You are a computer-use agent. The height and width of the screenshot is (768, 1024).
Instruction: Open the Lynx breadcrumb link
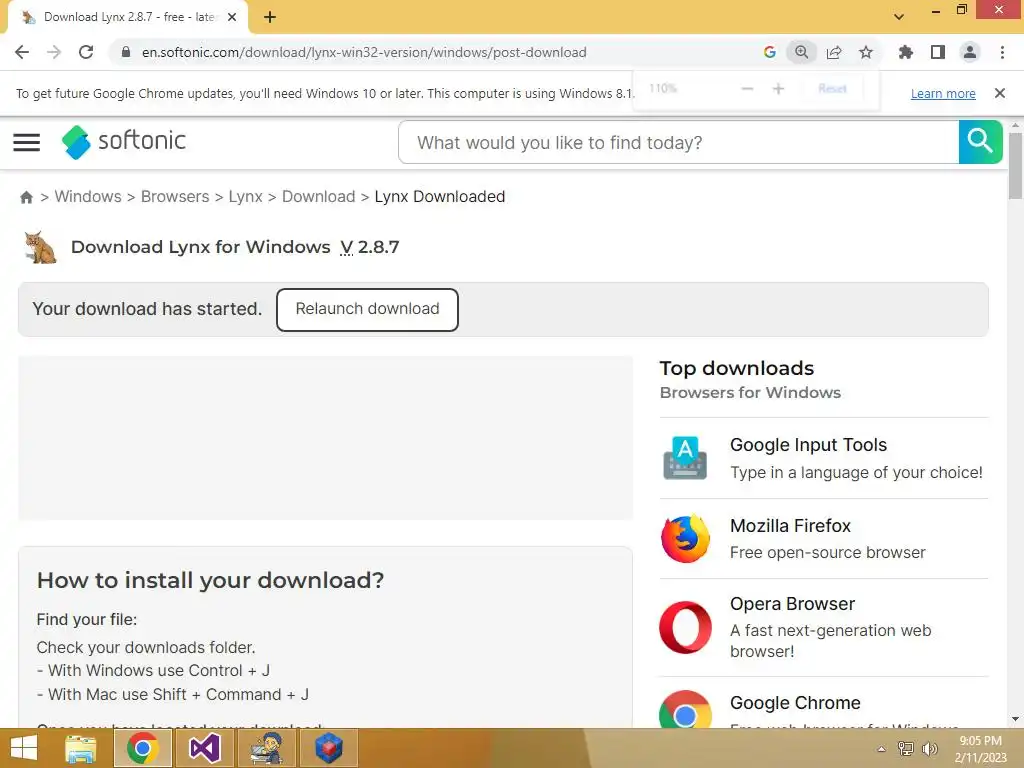[x=246, y=197]
